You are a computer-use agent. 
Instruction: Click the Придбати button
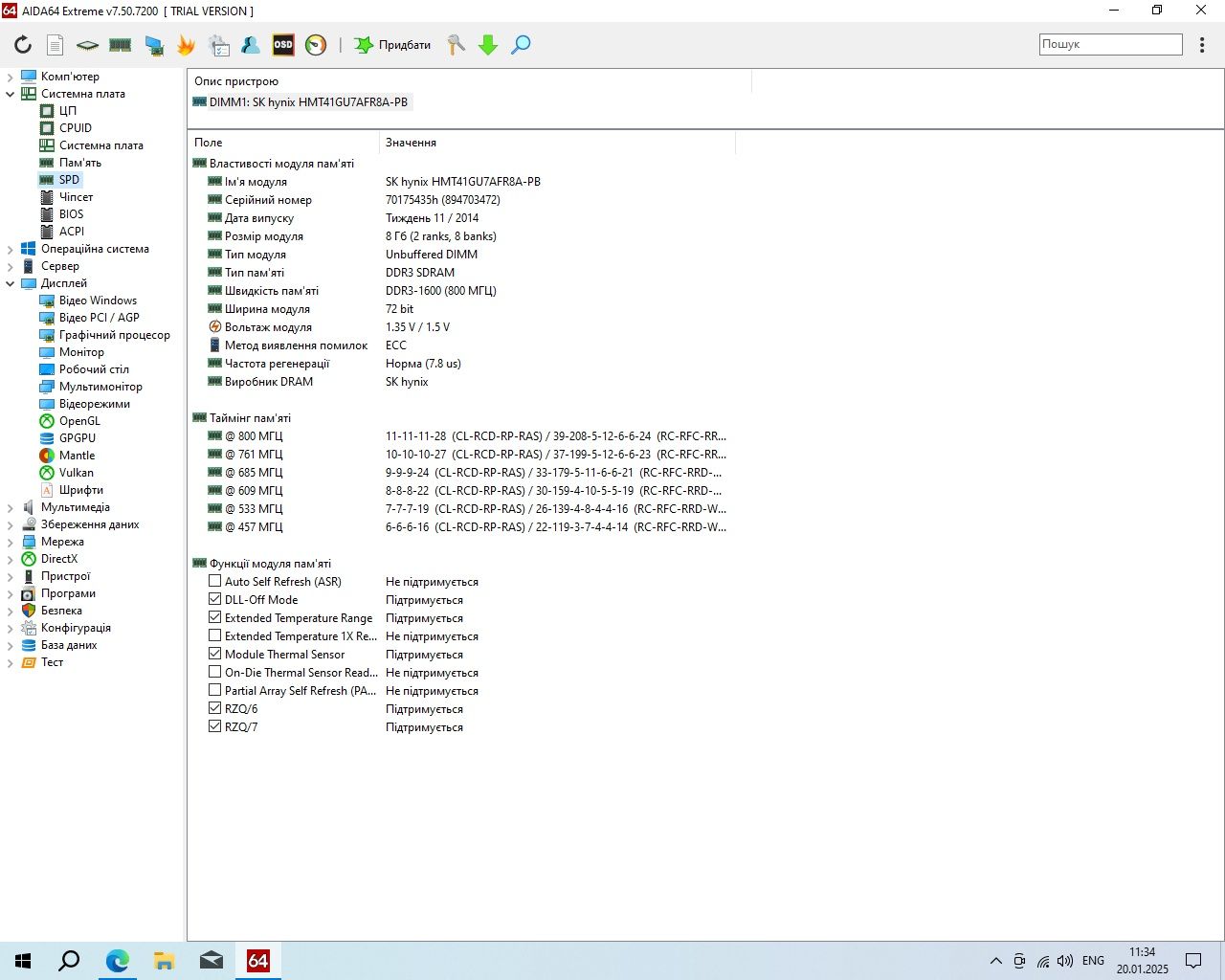tap(392, 45)
